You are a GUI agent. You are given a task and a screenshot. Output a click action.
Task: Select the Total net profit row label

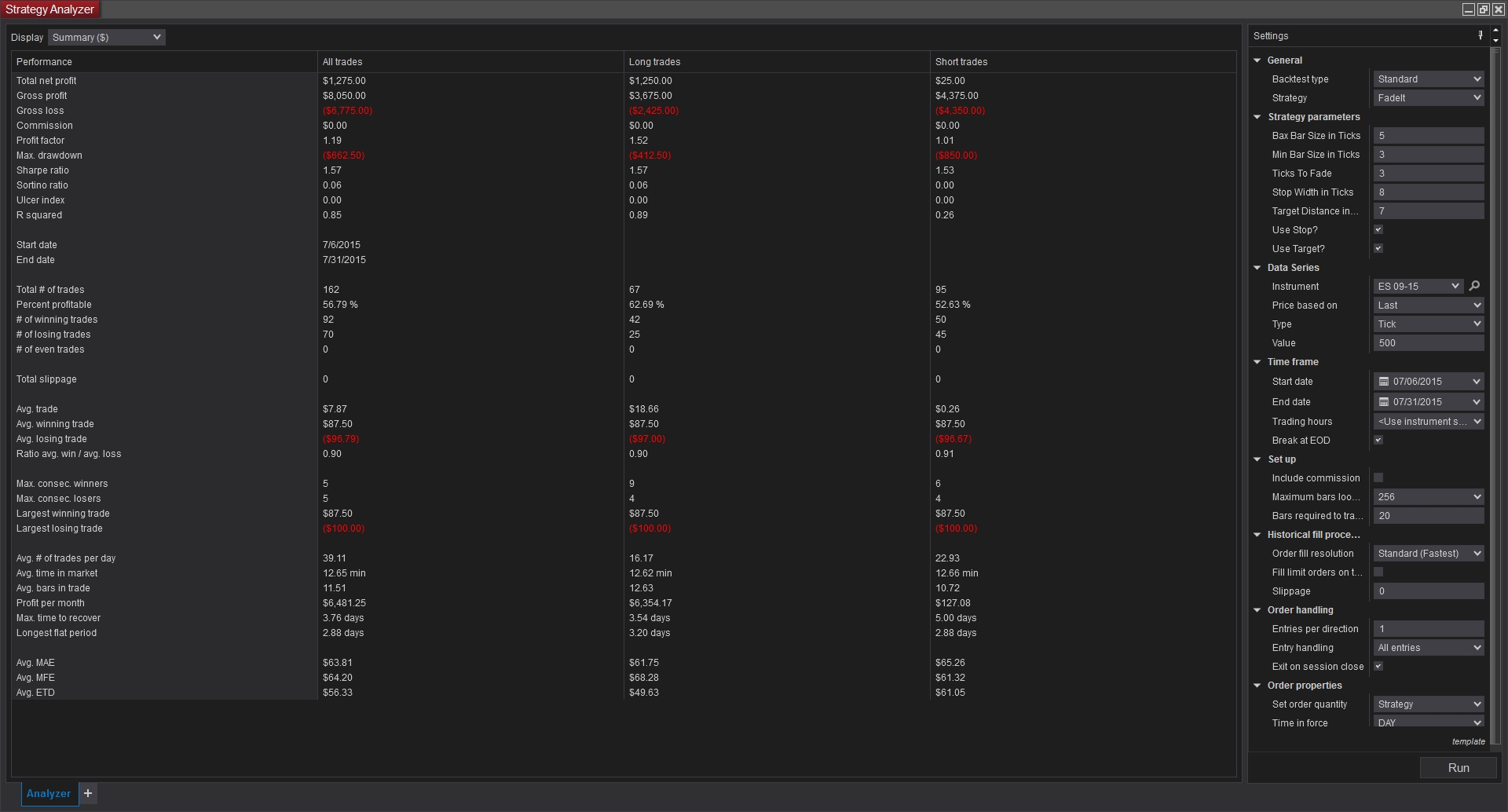(x=46, y=81)
